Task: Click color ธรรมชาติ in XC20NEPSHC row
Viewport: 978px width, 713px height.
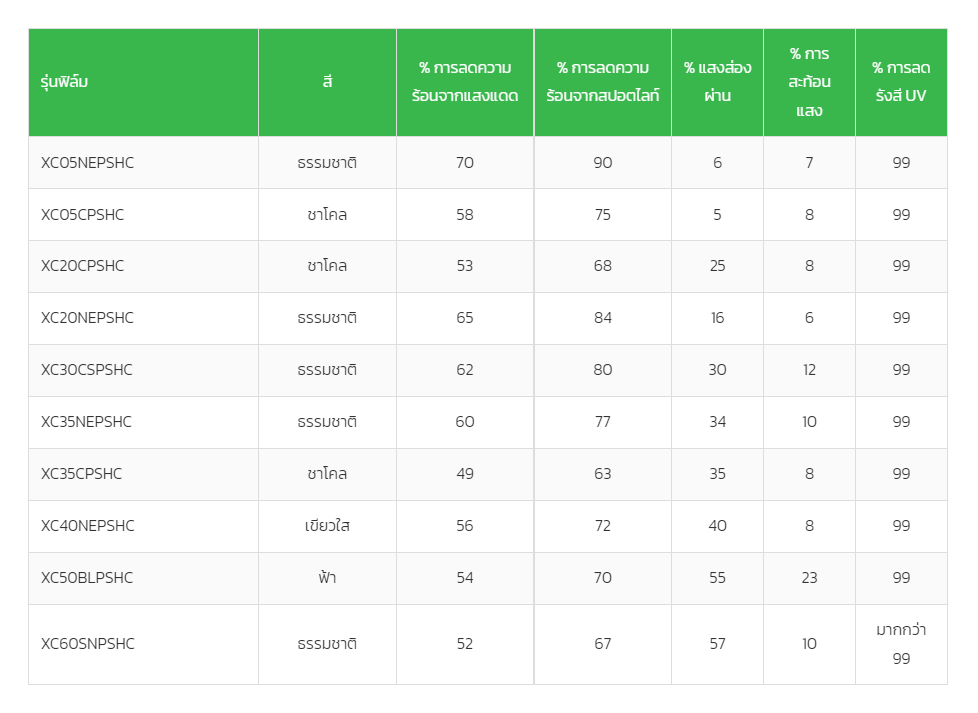Action: (x=327, y=318)
